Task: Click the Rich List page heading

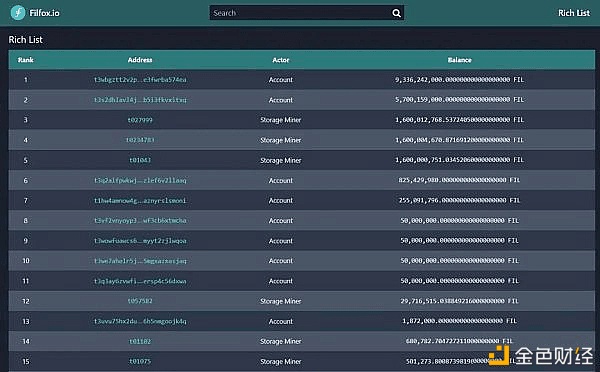Action: 26,39
